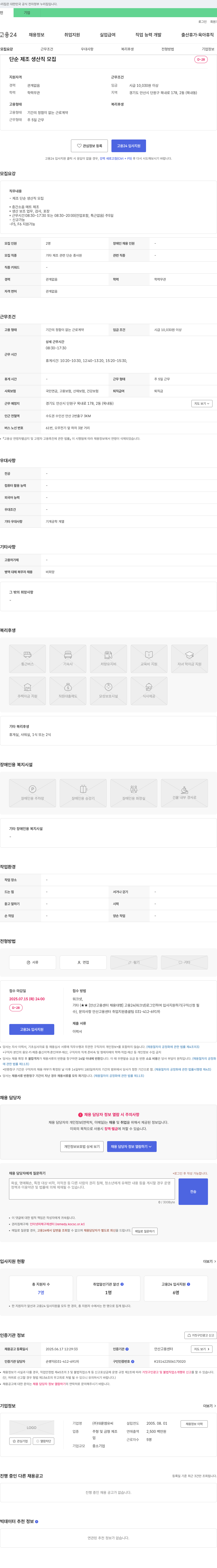The height and width of the screenshot is (1568, 217).
Task: Click 고용24 입사지원 button under 접수 마감일
Action: point(32,1029)
